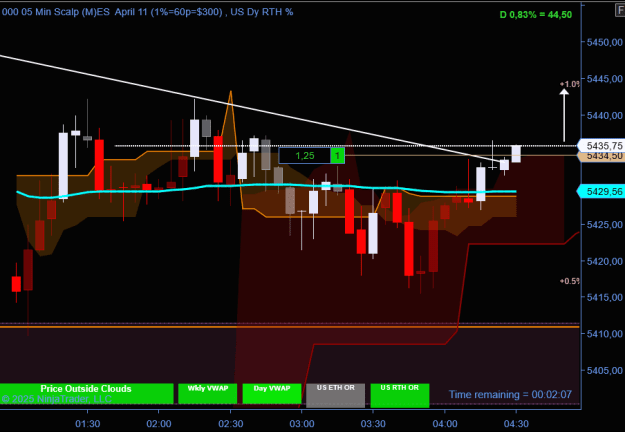
Task: Toggle the US RTH OR button
Action: pos(400,395)
